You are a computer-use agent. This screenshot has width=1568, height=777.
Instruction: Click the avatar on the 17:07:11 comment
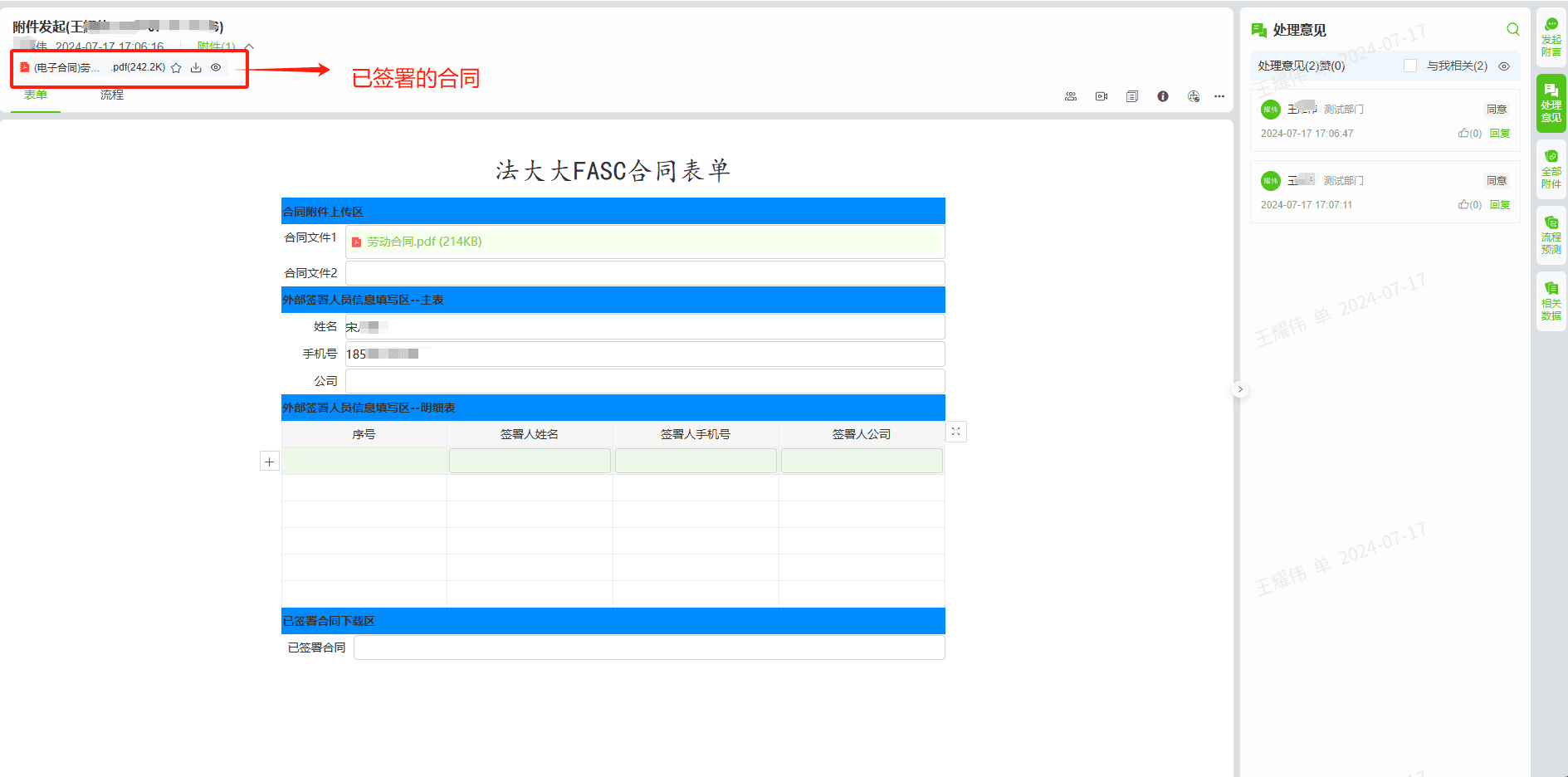pos(1271,181)
